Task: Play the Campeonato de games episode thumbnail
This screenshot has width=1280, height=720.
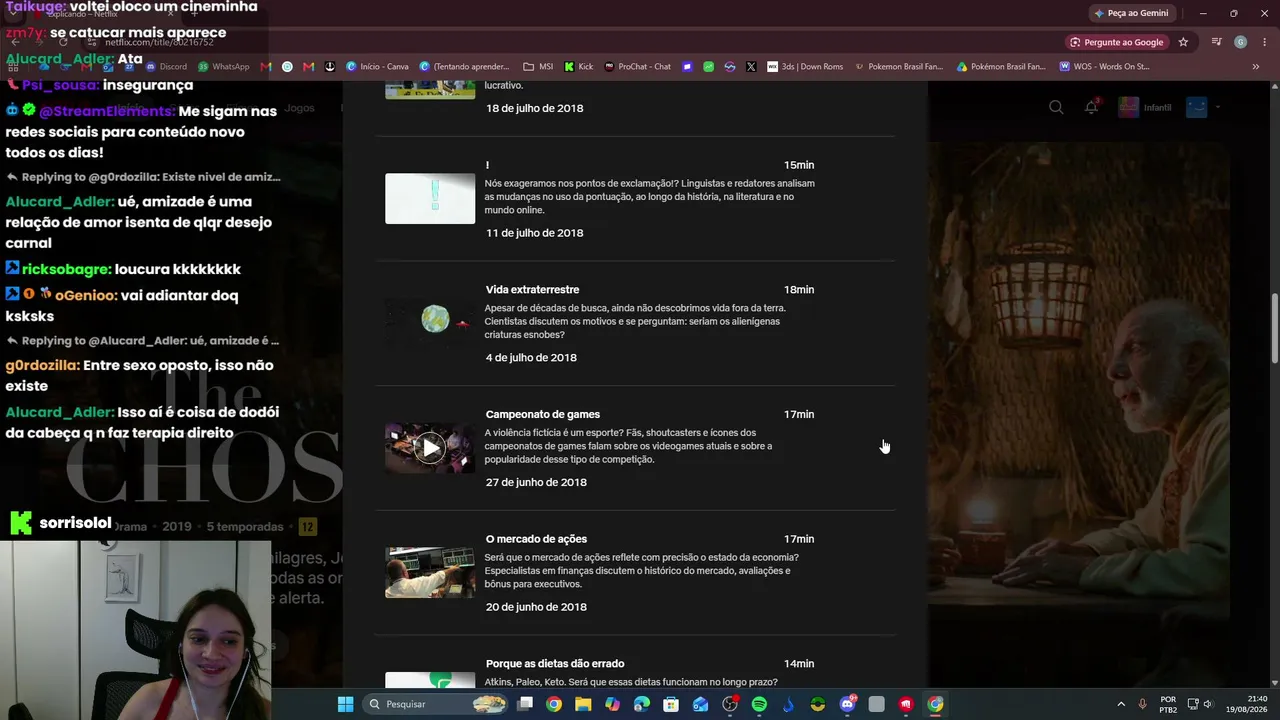Action: [x=430, y=448]
